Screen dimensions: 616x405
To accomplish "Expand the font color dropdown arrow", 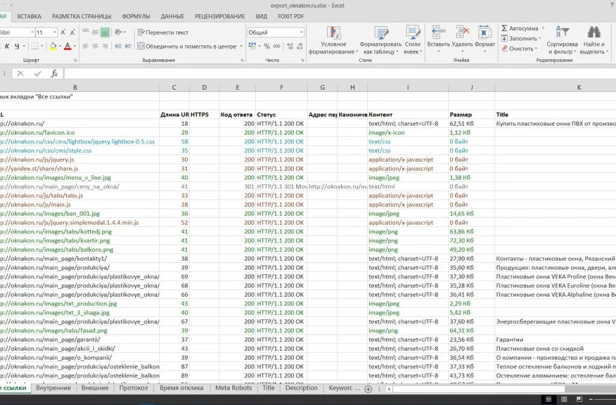I will [x=75, y=46].
